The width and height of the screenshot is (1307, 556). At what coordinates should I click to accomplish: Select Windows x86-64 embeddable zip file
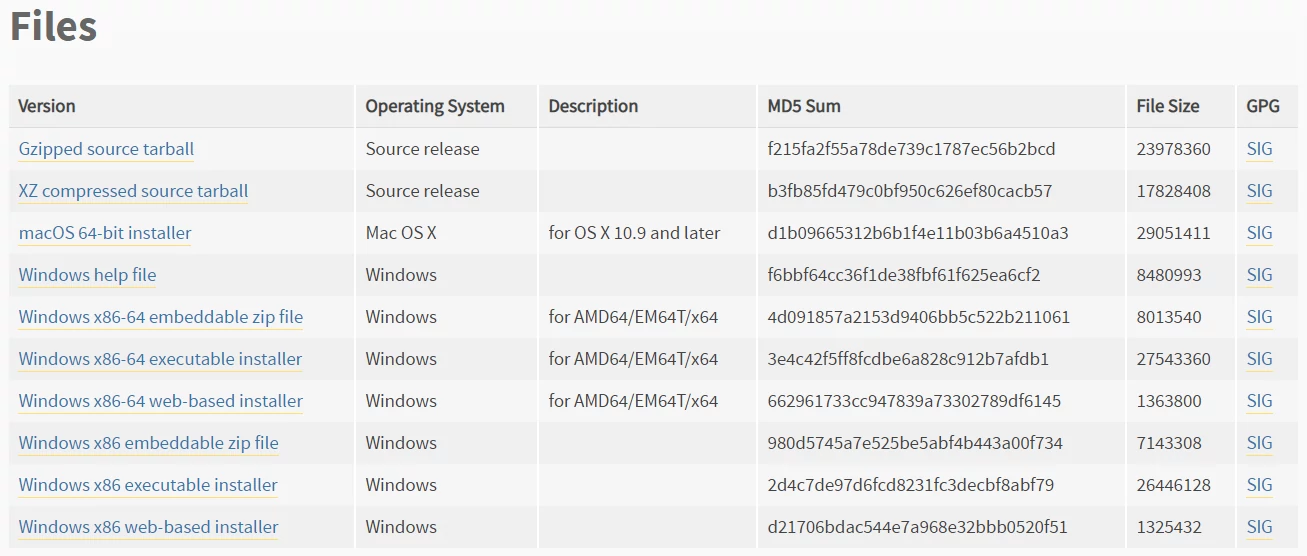(160, 317)
